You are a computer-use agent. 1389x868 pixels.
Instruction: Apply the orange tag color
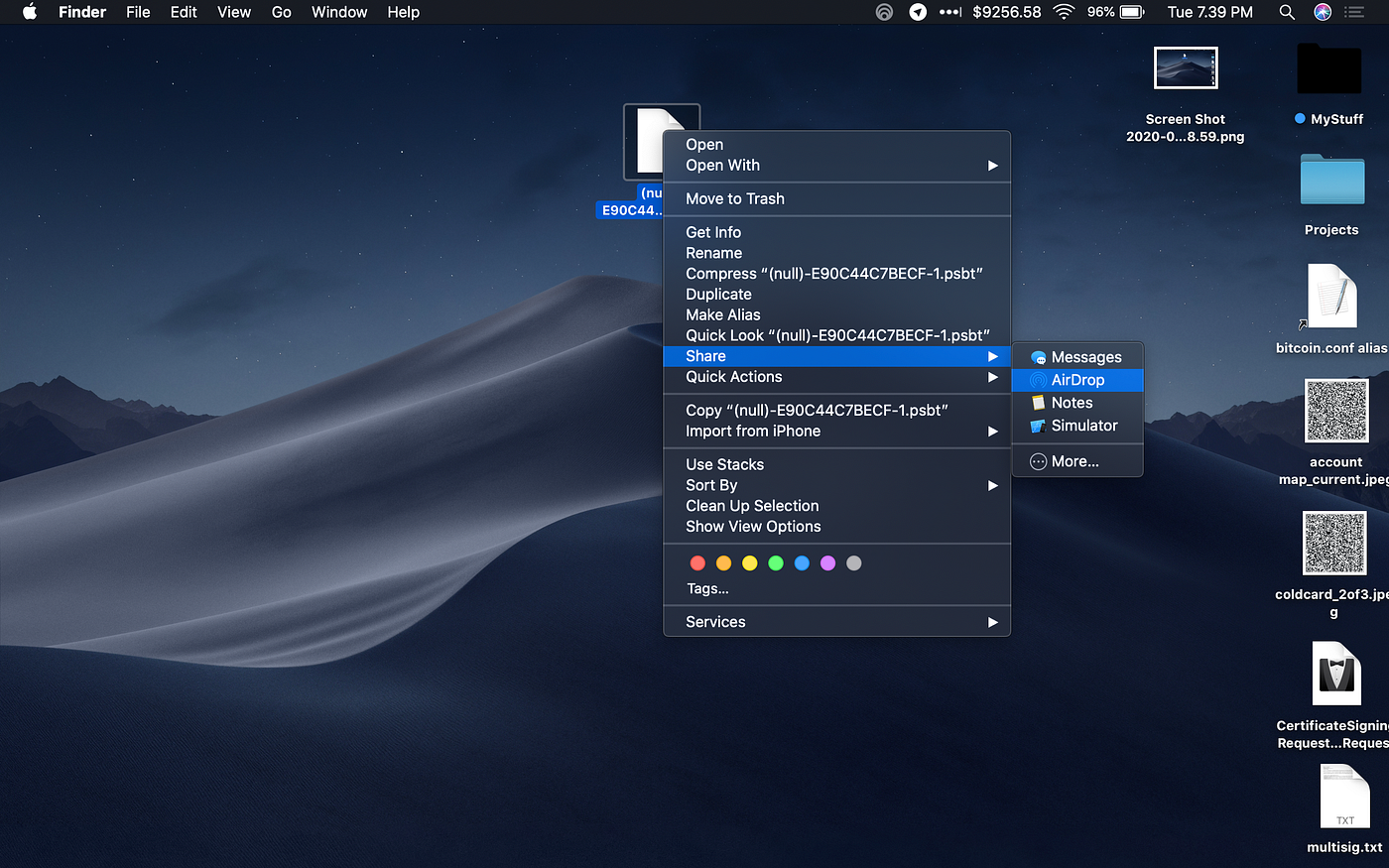pos(723,563)
